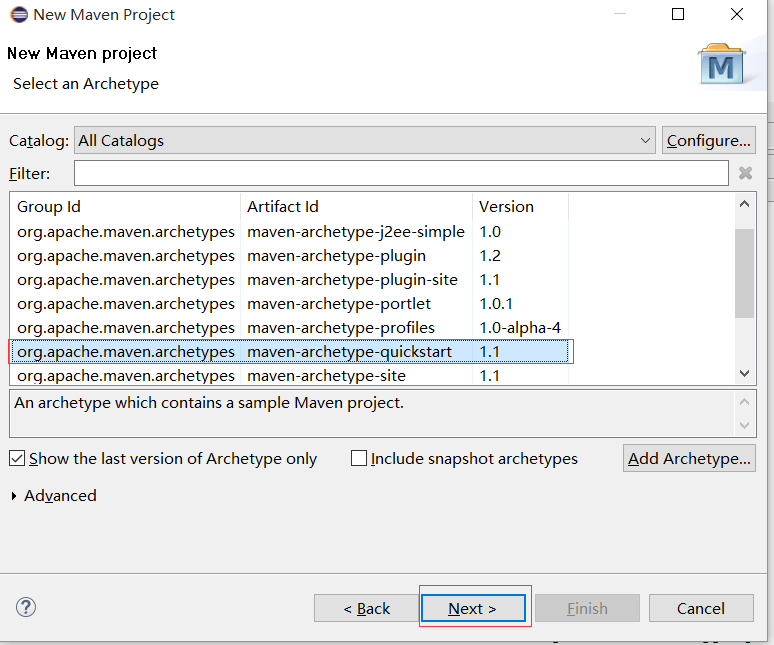Click inside the Filter text field
The image size is (774, 645).
[x=401, y=173]
